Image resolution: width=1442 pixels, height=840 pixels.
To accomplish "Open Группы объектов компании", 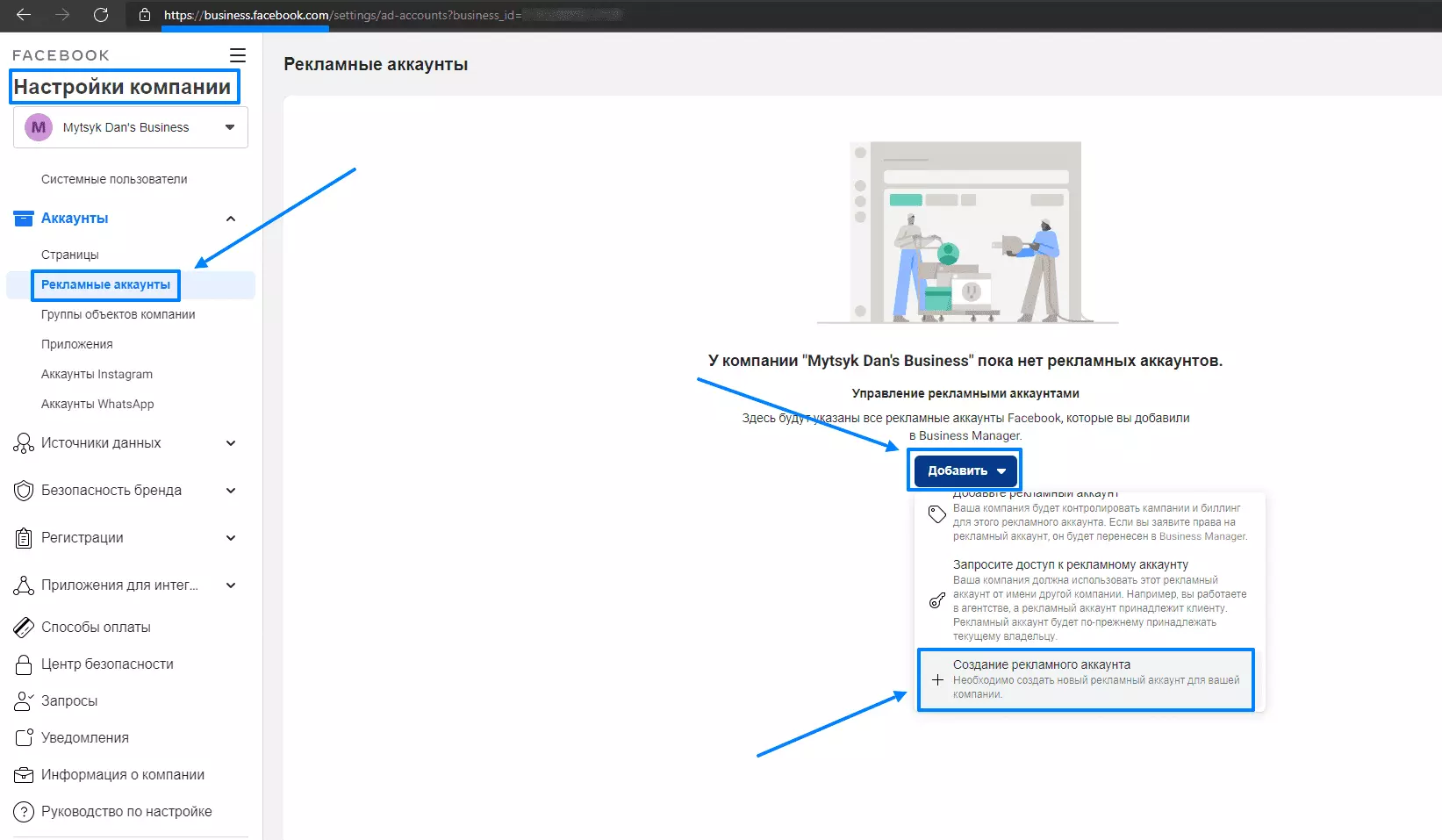I will (118, 314).
